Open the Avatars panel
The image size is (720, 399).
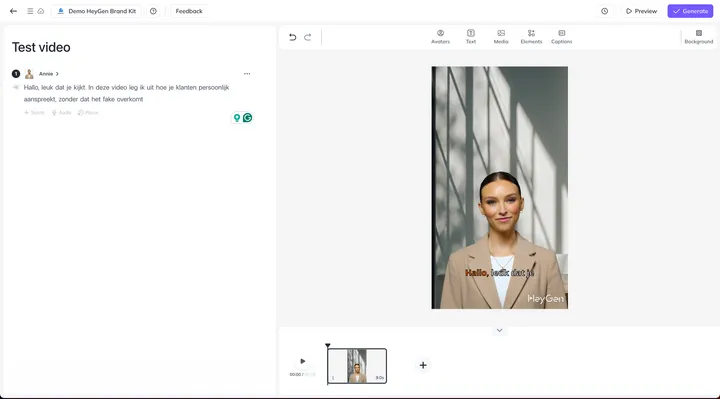tap(440, 37)
